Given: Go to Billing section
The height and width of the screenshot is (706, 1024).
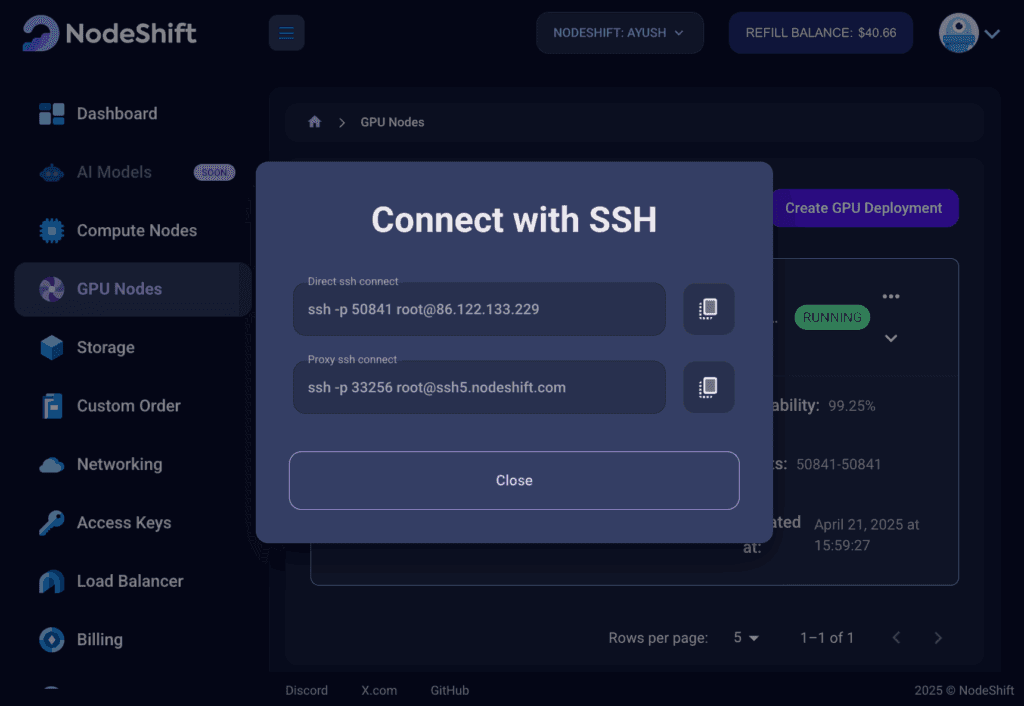Looking at the screenshot, I should (100, 639).
